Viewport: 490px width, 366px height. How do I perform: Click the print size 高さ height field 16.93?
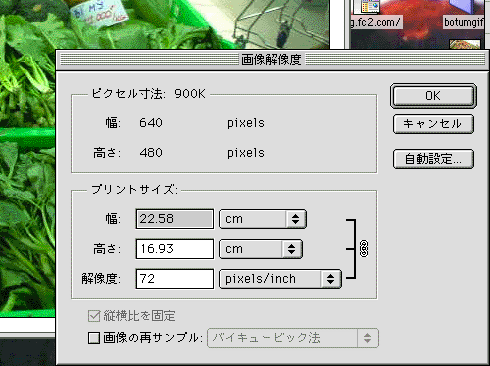coord(175,249)
